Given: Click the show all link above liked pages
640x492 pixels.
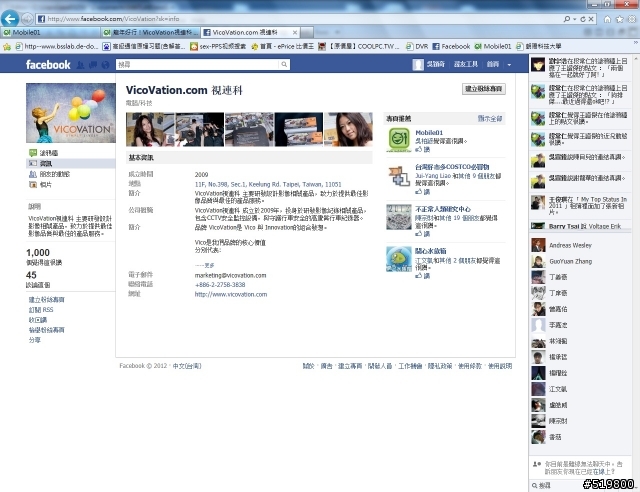Looking at the screenshot, I should tap(490, 119).
